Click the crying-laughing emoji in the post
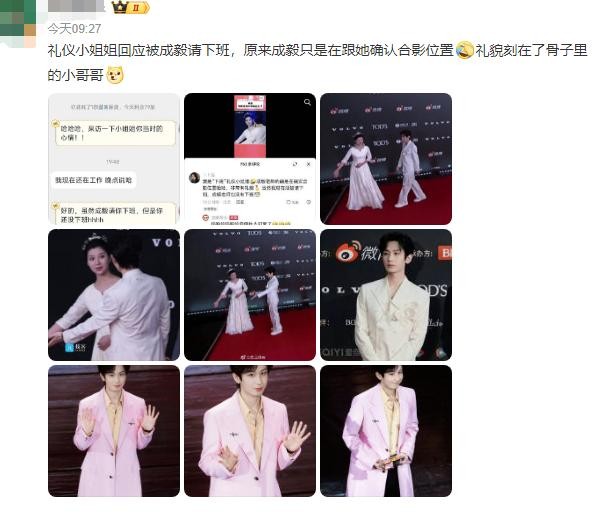Screen dimensions: 596x517 click(x=464, y=51)
